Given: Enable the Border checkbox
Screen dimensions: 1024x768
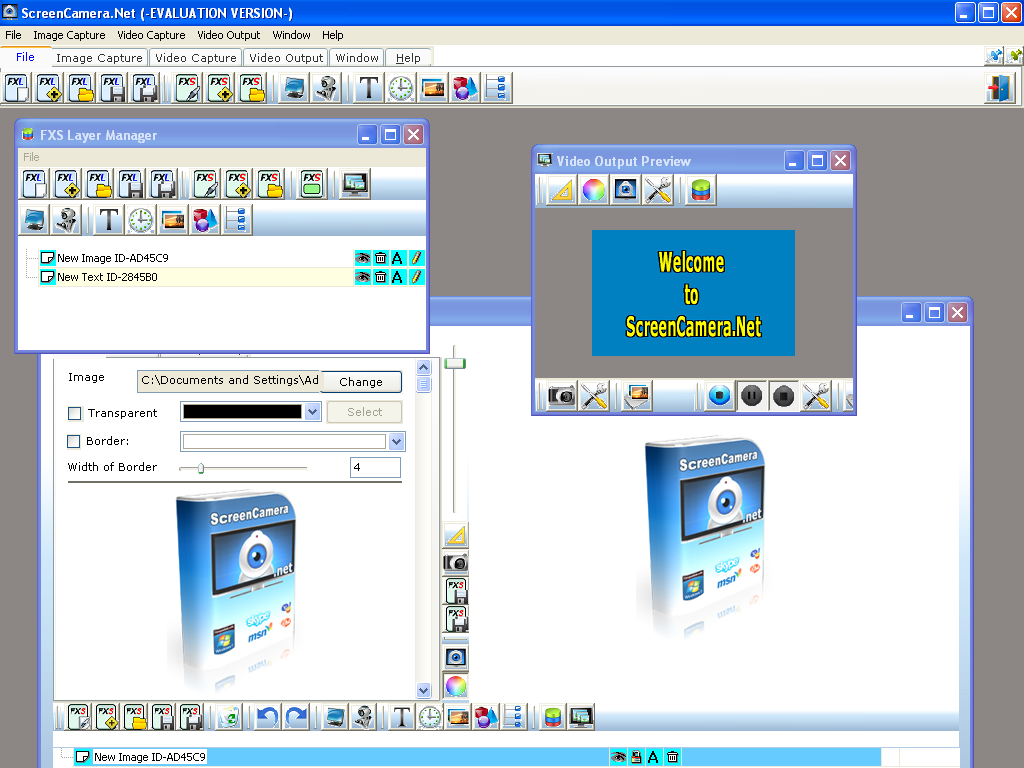Looking at the screenshot, I should (x=74, y=441).
